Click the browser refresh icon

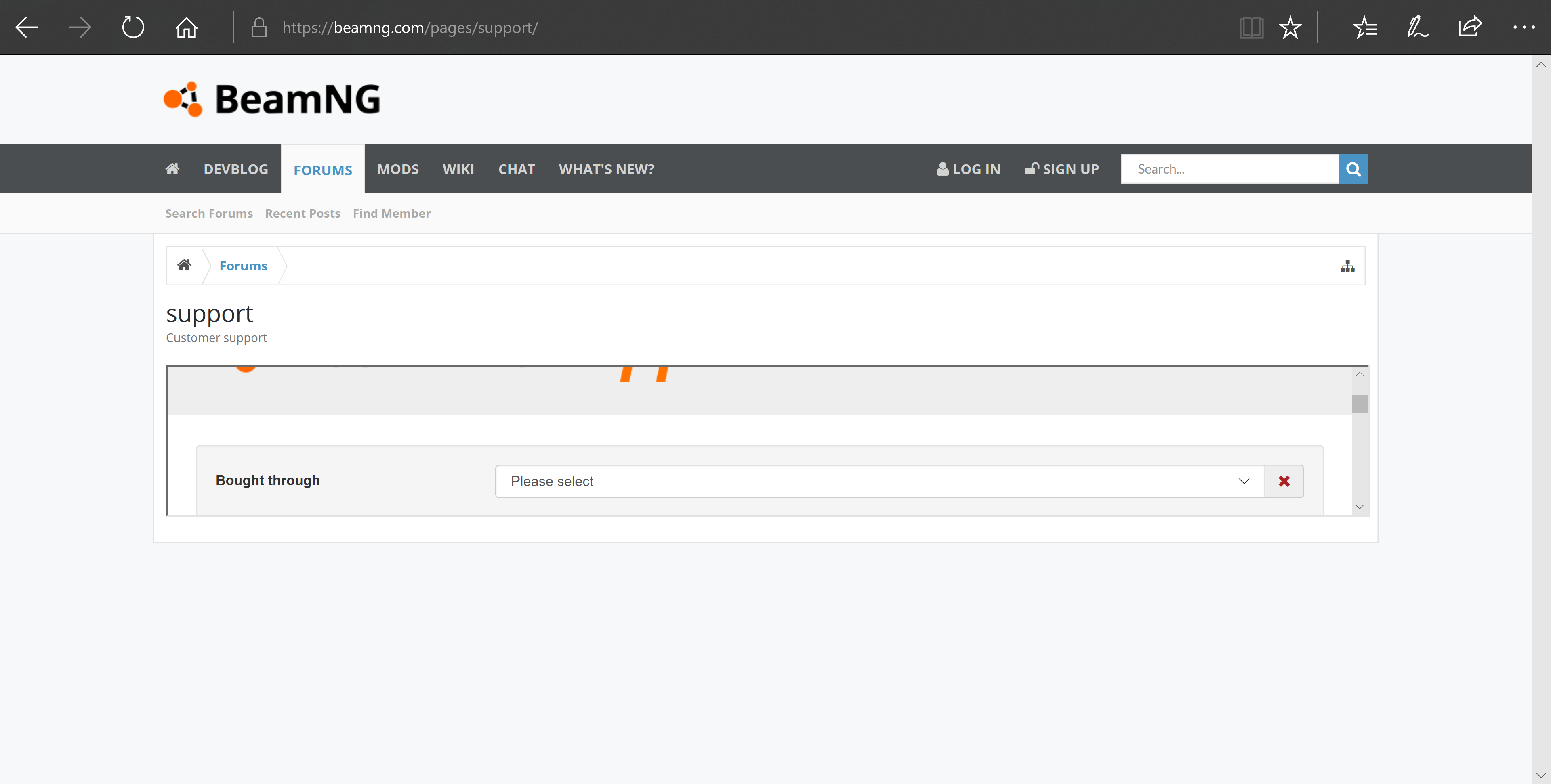[132, 28]
